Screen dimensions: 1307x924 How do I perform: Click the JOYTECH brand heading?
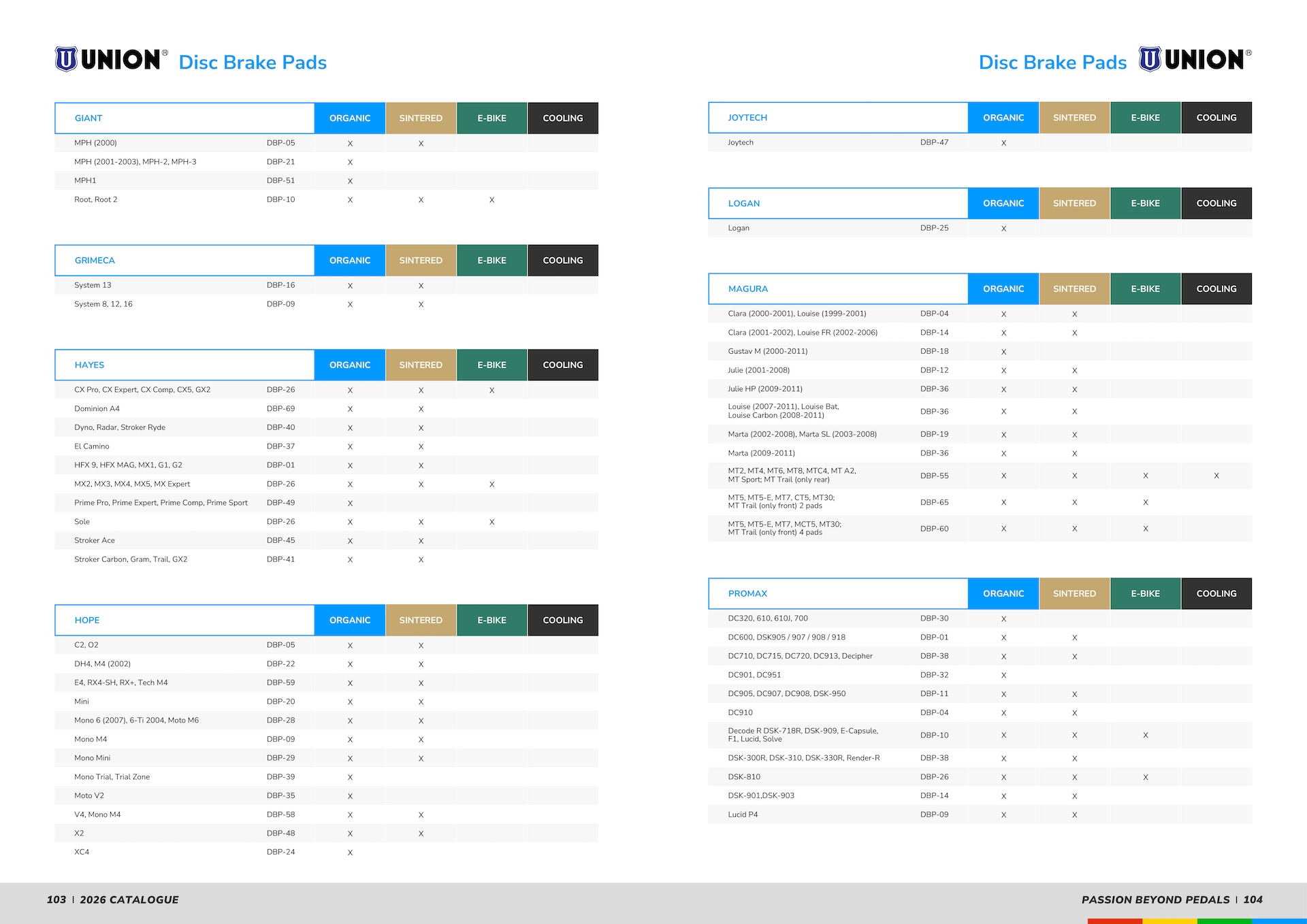click(x=747, y=118)
